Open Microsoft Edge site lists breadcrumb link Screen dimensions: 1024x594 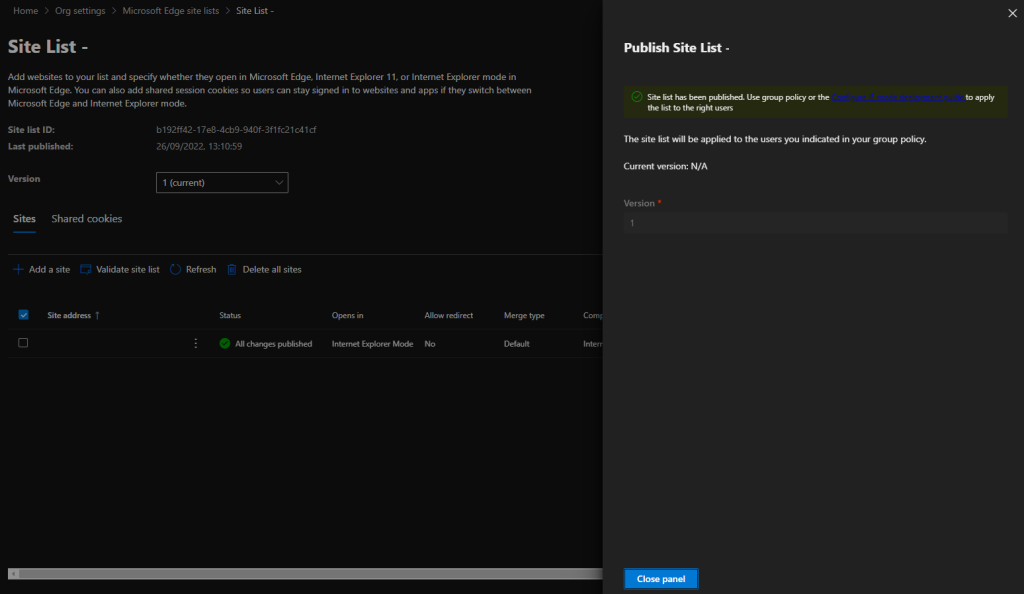click(x=170, y=10)
